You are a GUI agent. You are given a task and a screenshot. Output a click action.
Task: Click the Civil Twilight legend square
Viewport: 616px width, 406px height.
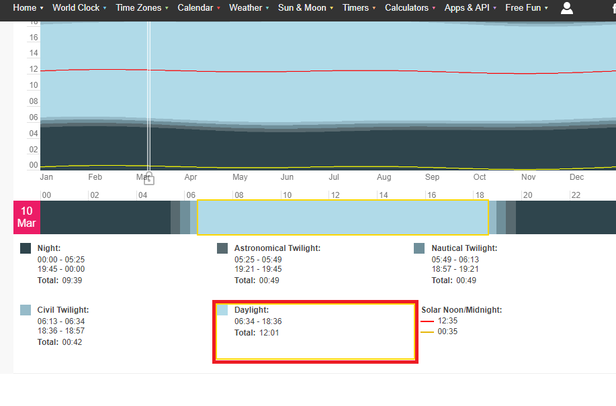[x=26, y=310]
